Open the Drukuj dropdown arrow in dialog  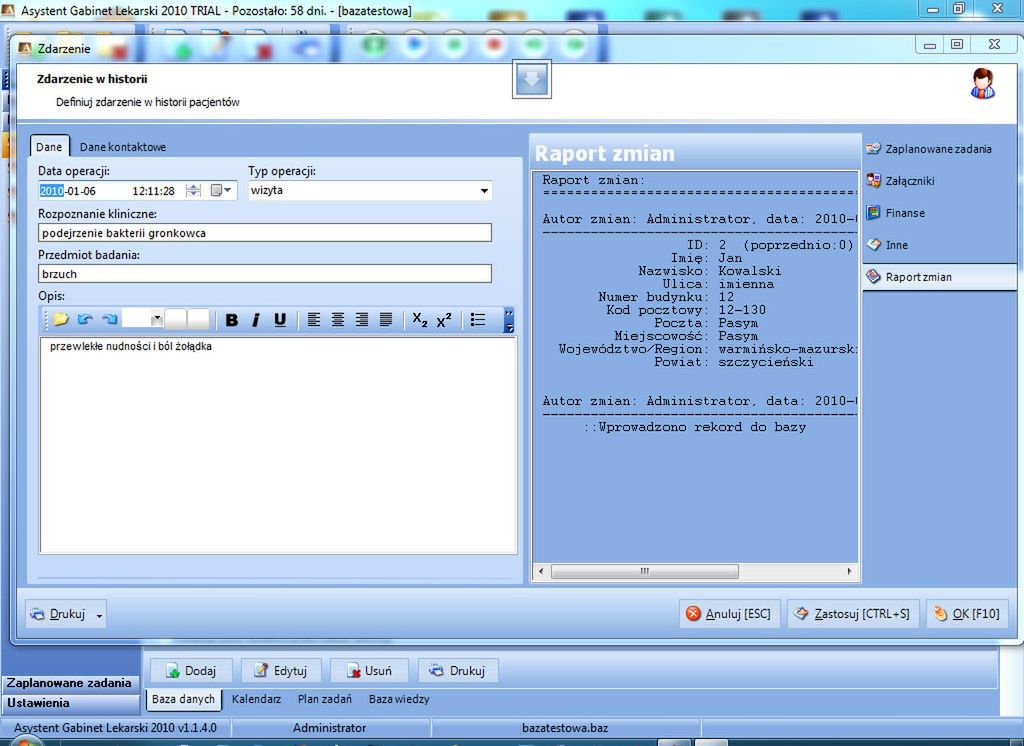point(99,615)
